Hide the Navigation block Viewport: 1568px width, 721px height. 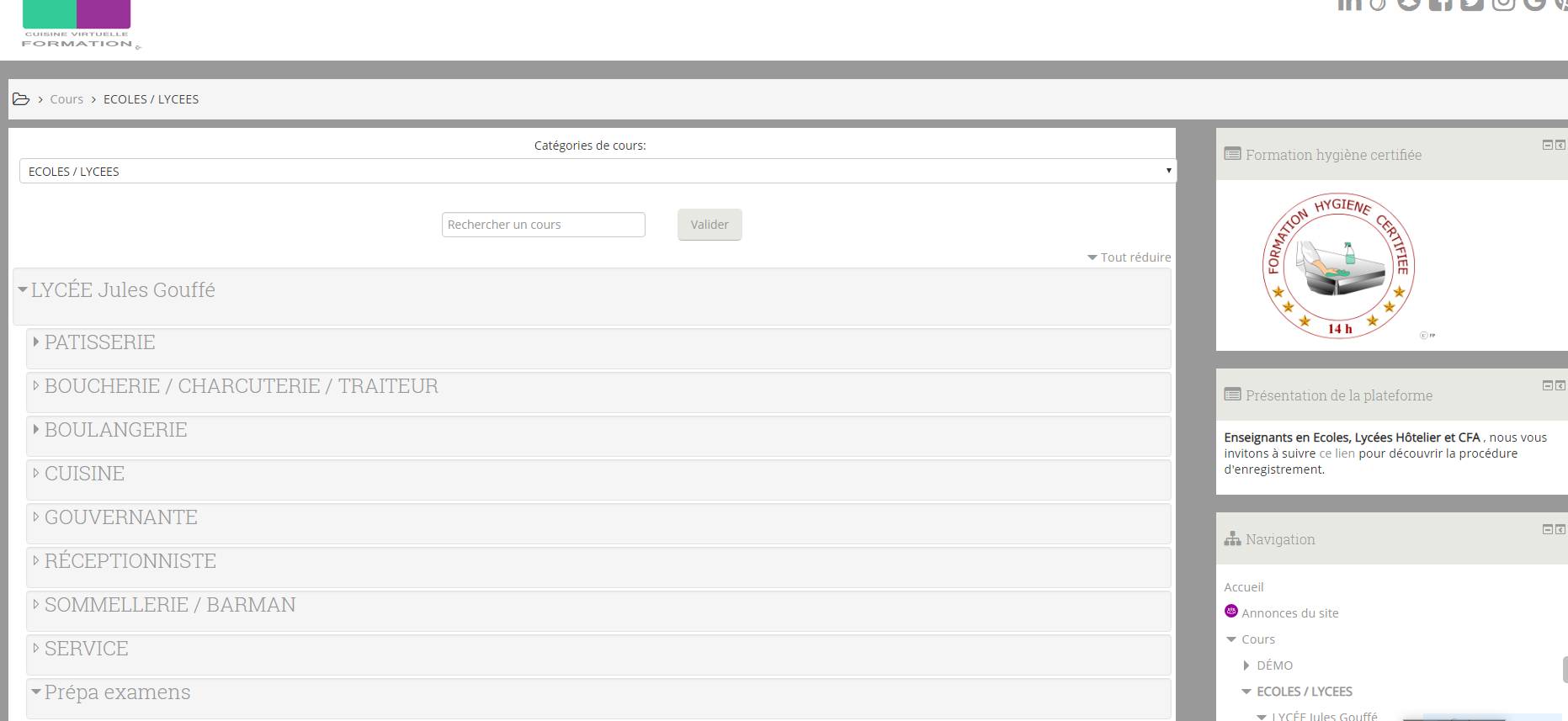tap(1547, 529)
